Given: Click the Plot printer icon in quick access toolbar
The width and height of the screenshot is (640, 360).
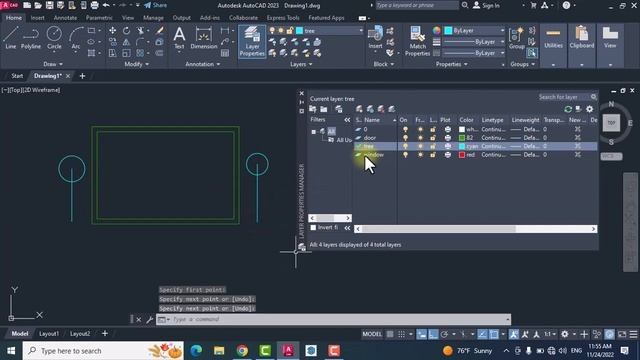Looking at the screenshot, I should [x=95, y=5].
